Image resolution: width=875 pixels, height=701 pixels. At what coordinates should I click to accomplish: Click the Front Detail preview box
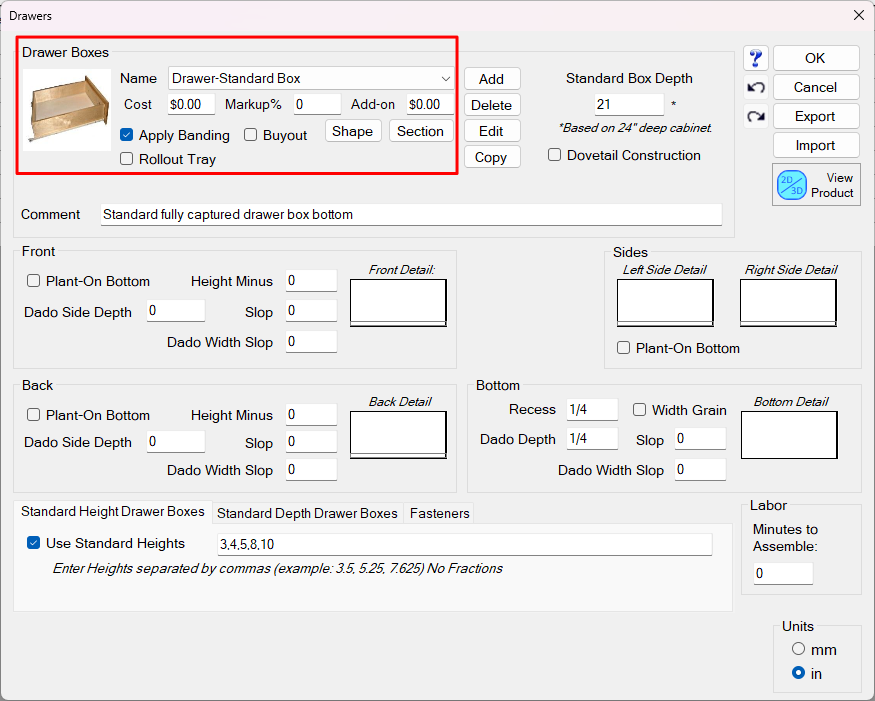[x=398, y=302]
